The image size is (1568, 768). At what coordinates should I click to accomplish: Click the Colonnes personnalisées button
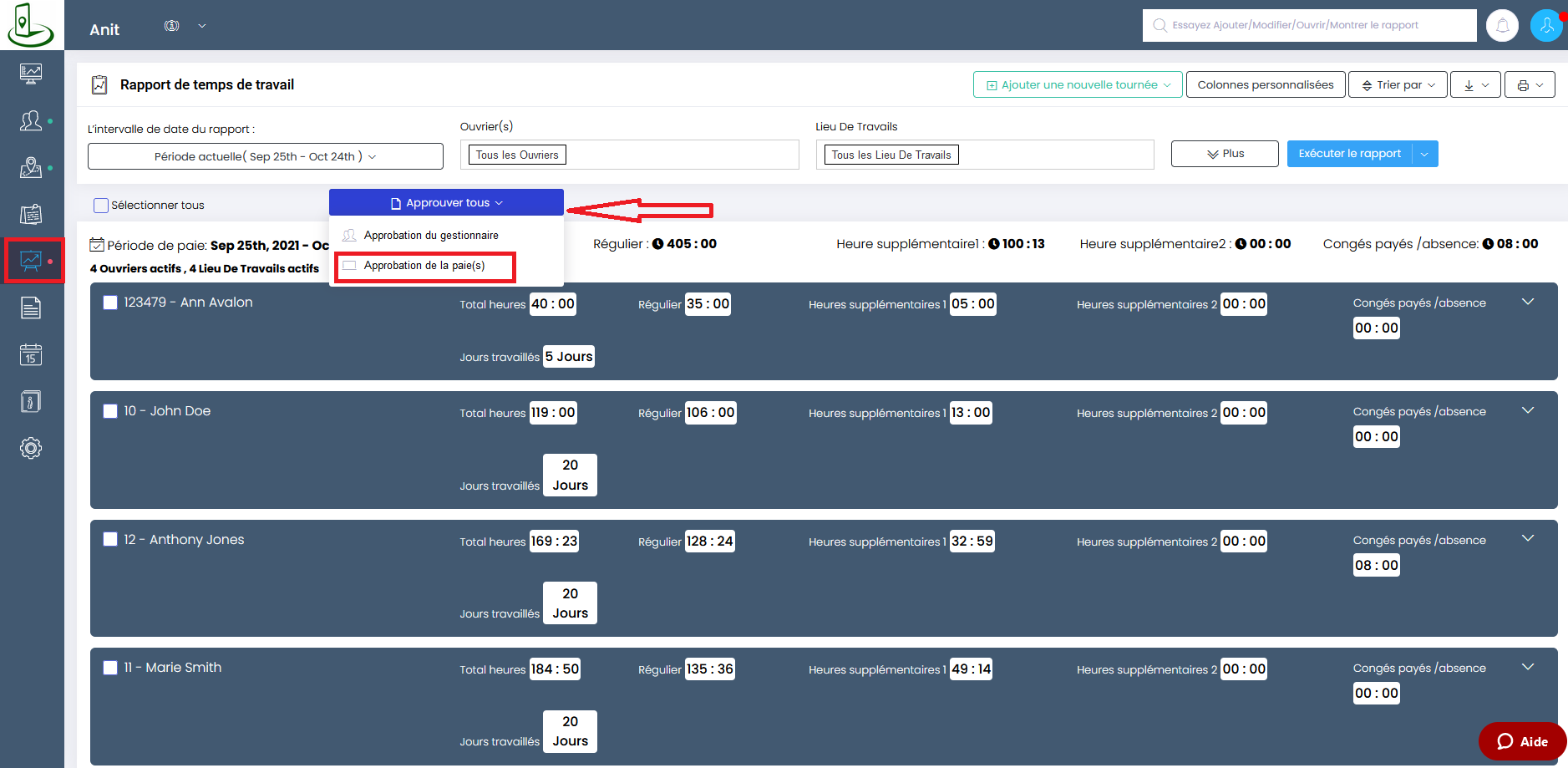tap(1265, 85)
